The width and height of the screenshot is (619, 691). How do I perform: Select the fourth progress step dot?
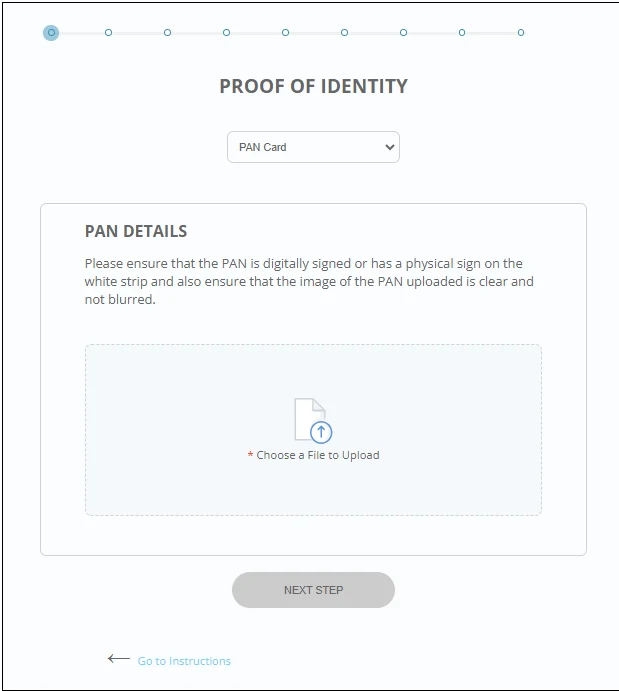(x=226, y=33)
